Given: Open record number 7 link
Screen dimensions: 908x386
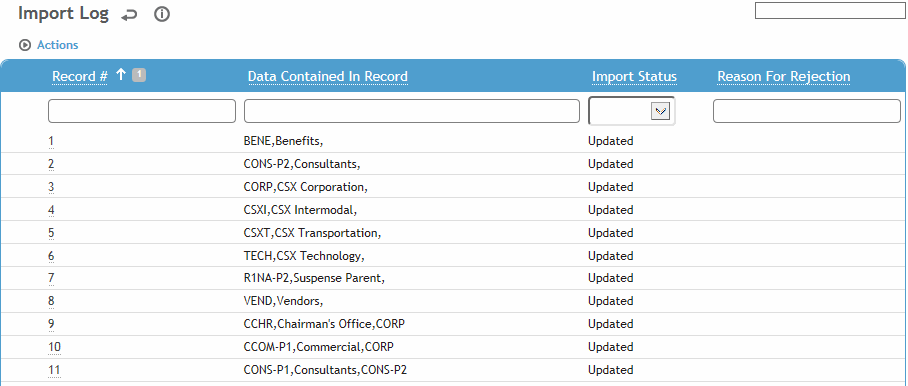Looking at the screenshot, I should (x=51, y=278).
